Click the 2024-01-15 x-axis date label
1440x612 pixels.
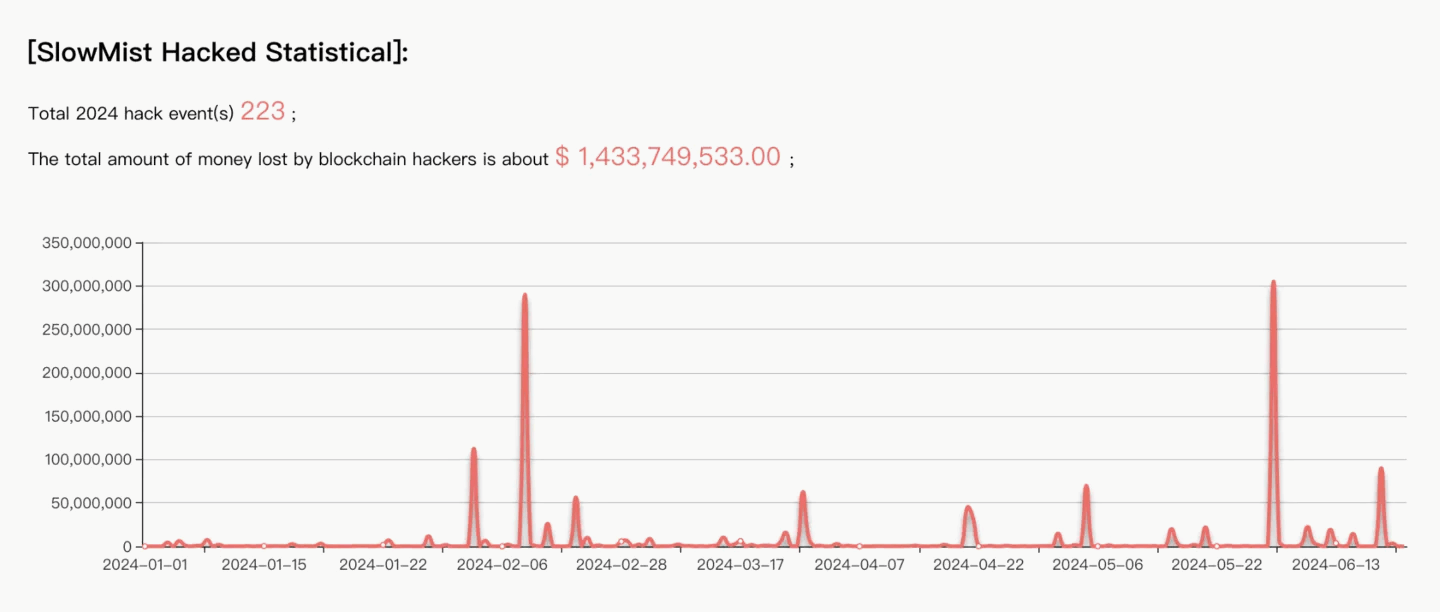264,565
